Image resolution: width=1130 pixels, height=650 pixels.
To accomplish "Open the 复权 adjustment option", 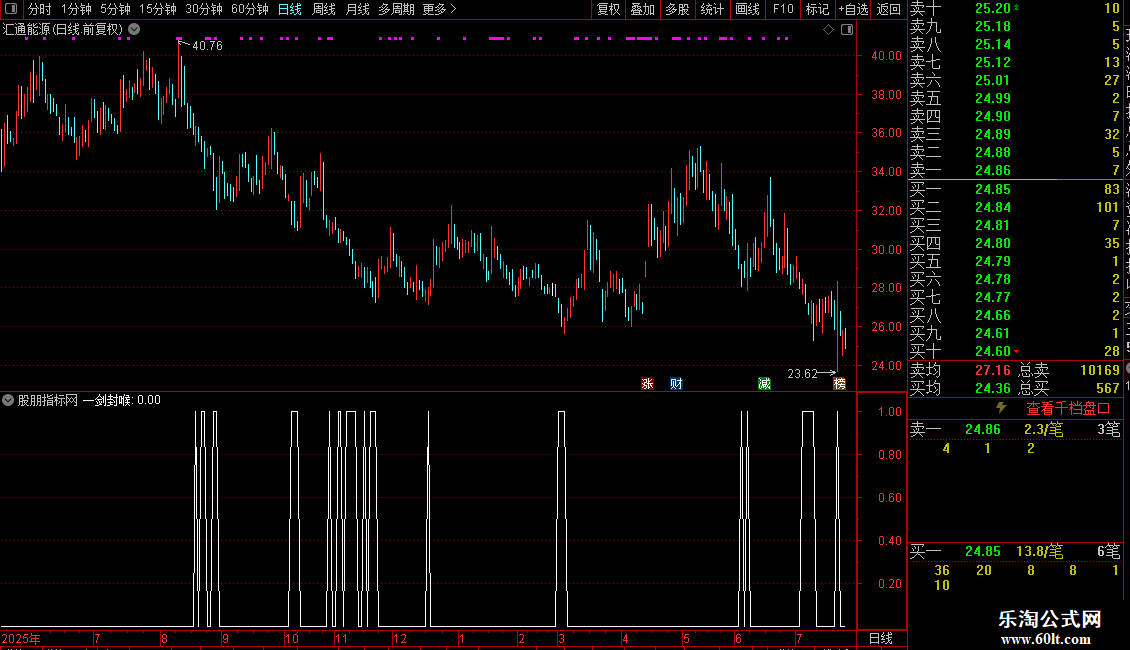I will tap(608, 9).
